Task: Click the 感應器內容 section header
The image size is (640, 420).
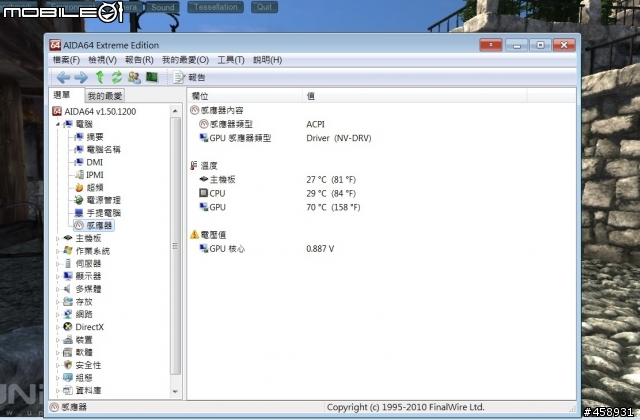Action: tap(217, 110)
